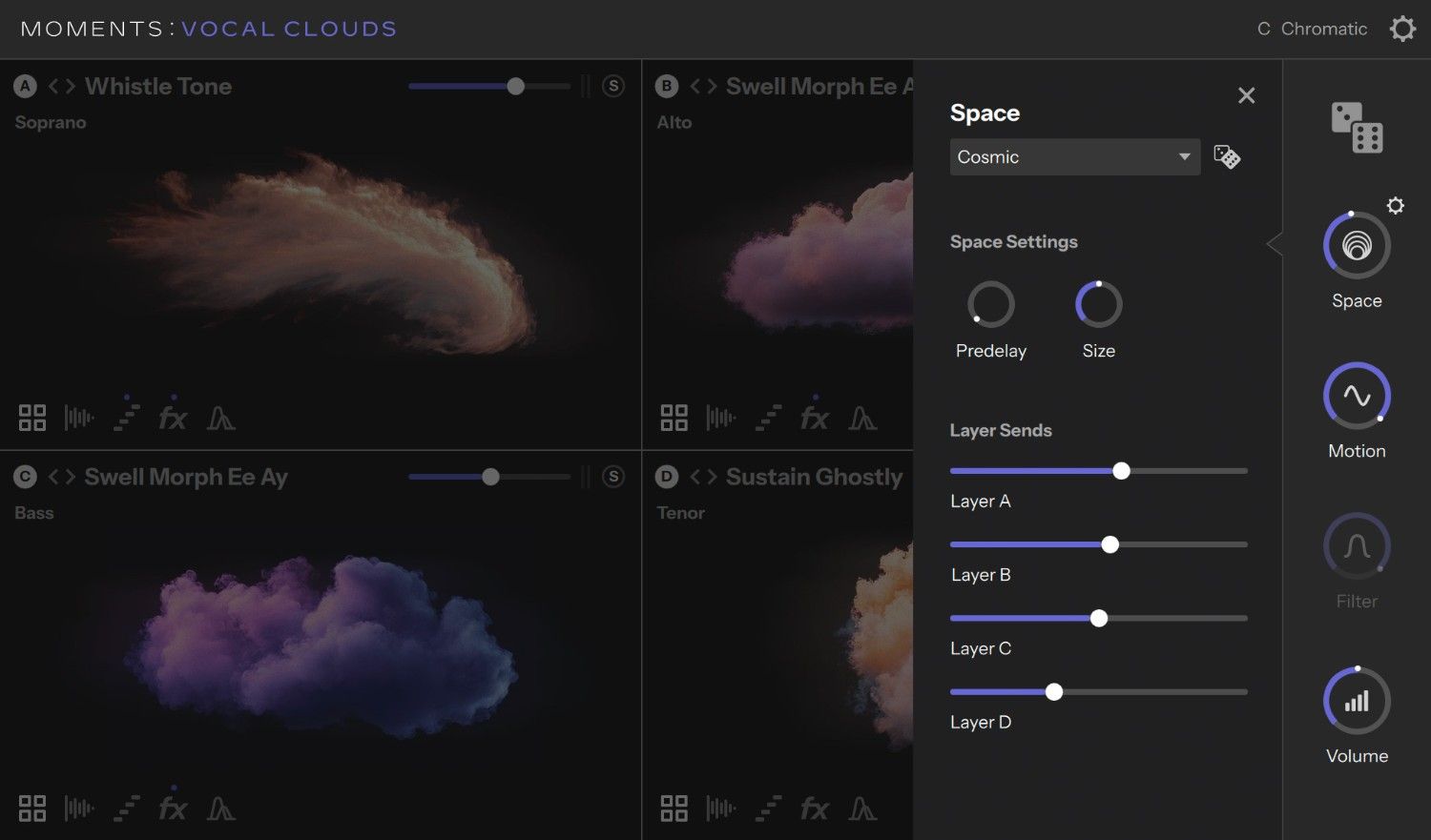Solo the Swell Morph Ee Ay bass layer
The height and width of the screenshot is (840, 1431).
(613, 477)
